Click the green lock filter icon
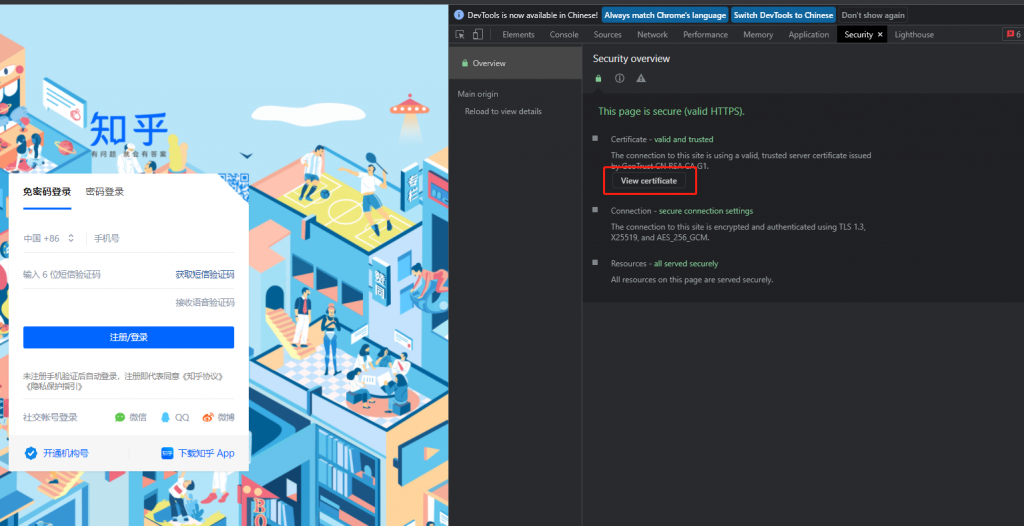Viewport: 1024px width, 526px height. pyautogui.click(x=598, y=78)
